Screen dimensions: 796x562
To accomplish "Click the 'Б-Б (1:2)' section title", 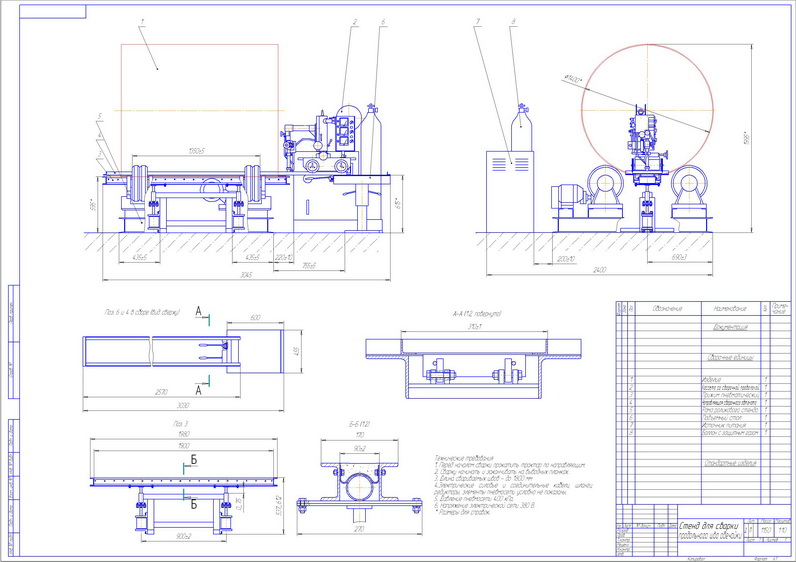I will coord(359,423).
